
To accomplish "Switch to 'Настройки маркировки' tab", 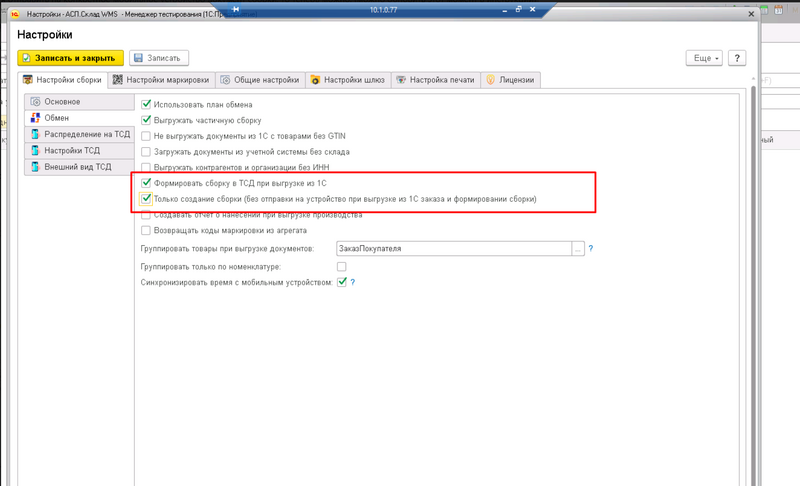I will [x=161, y=80].
